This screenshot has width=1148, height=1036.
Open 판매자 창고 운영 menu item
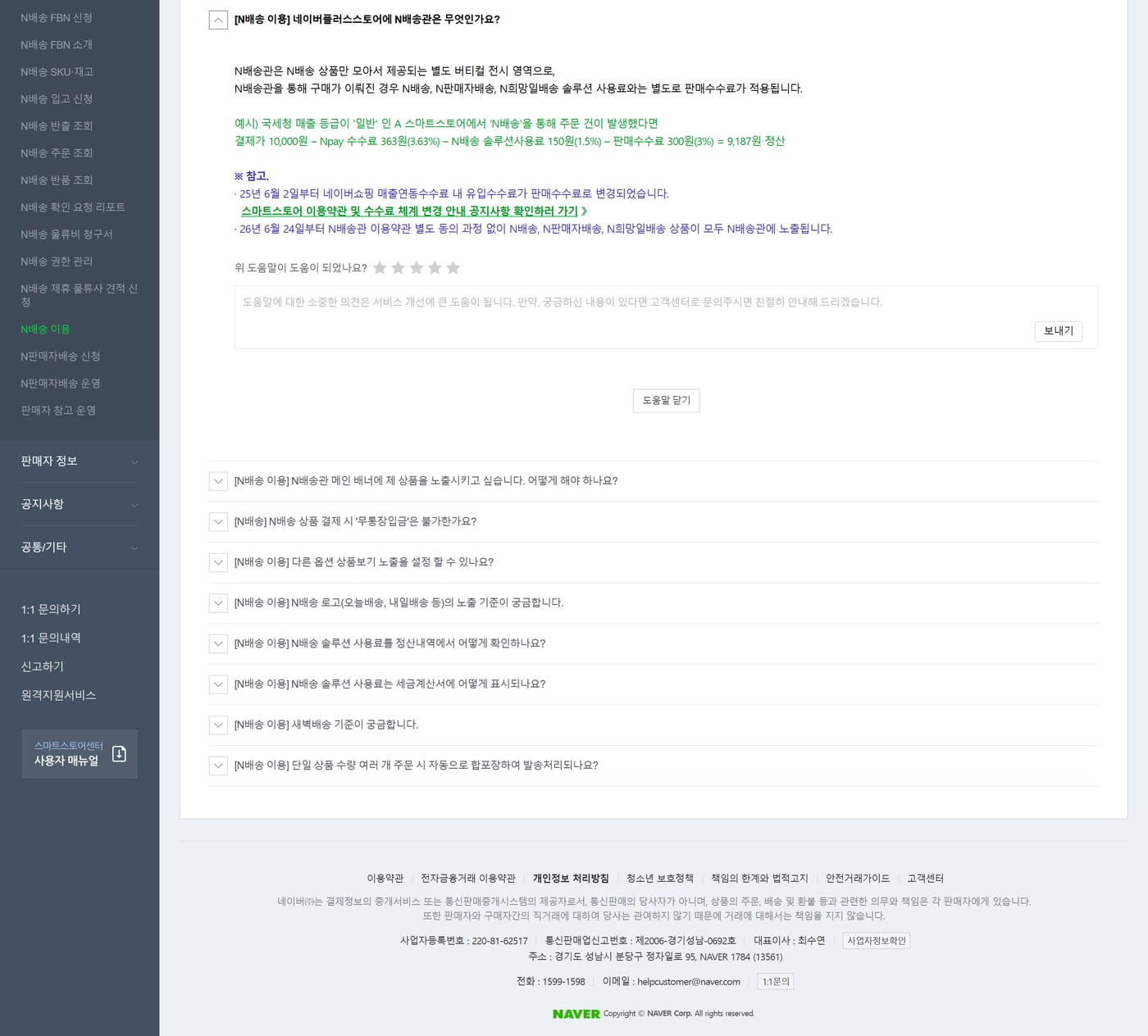(x=58, y=411)
